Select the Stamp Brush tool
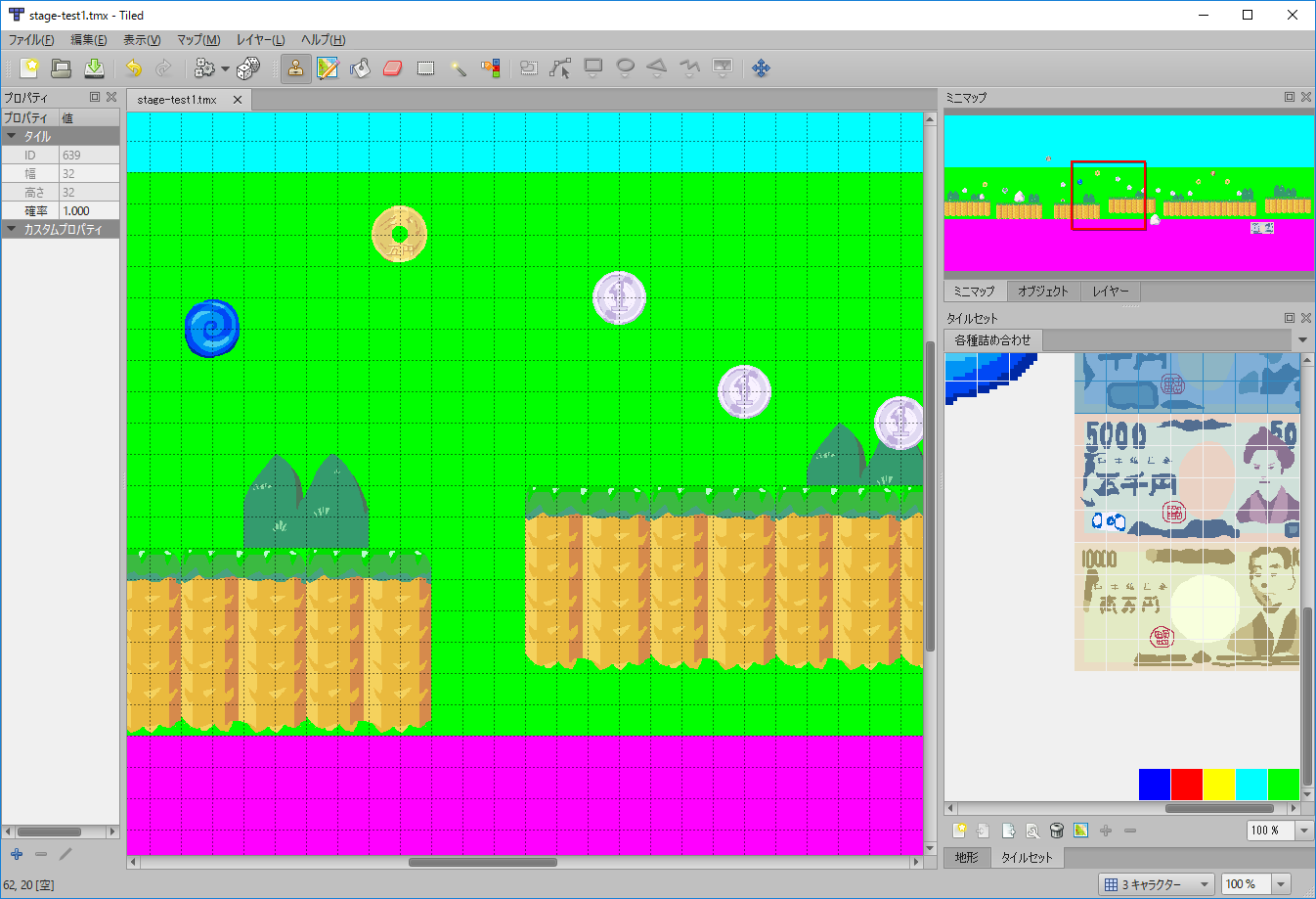1316x899 pixels. pos(295,67)
